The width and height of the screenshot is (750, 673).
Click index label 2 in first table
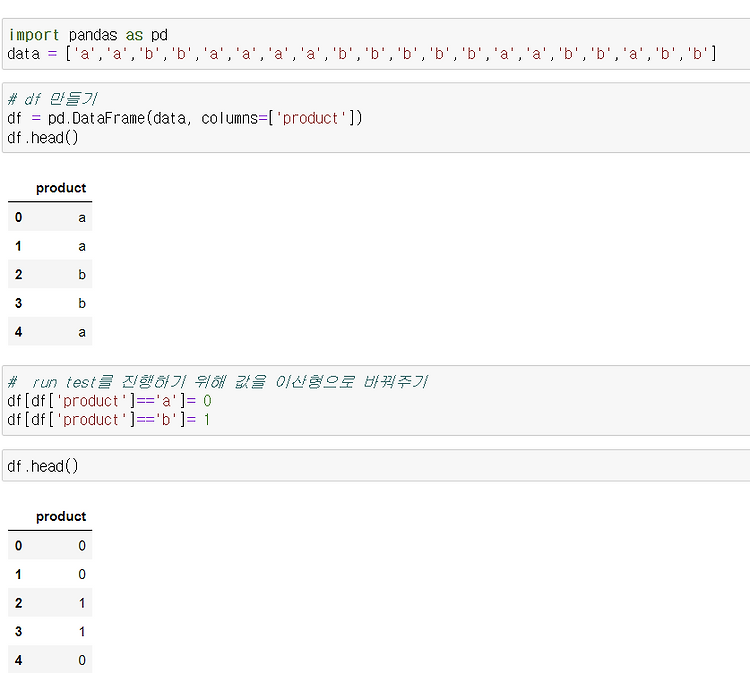pos(18,275)
